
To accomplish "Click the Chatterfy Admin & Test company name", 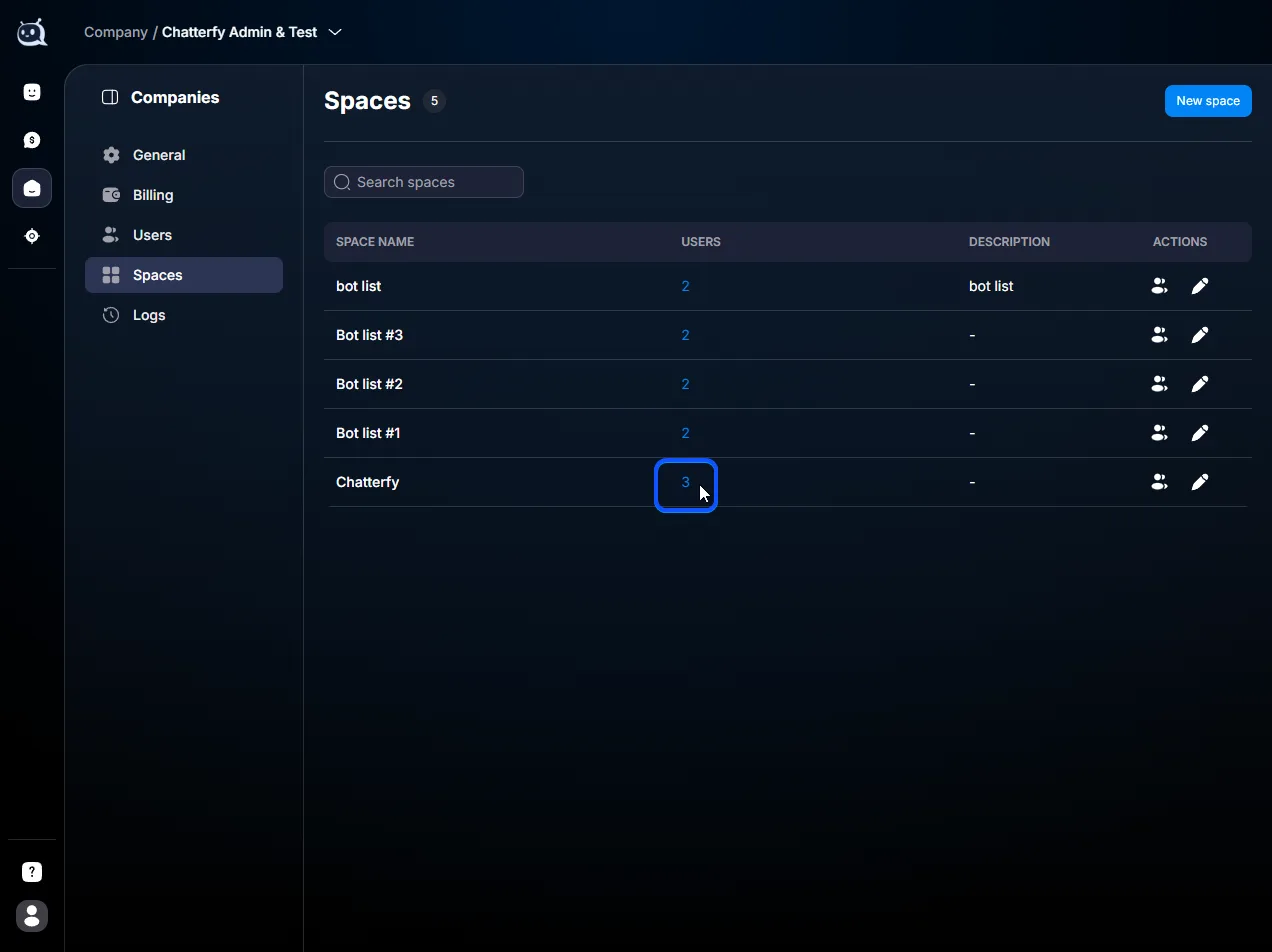I will point(239,32).
